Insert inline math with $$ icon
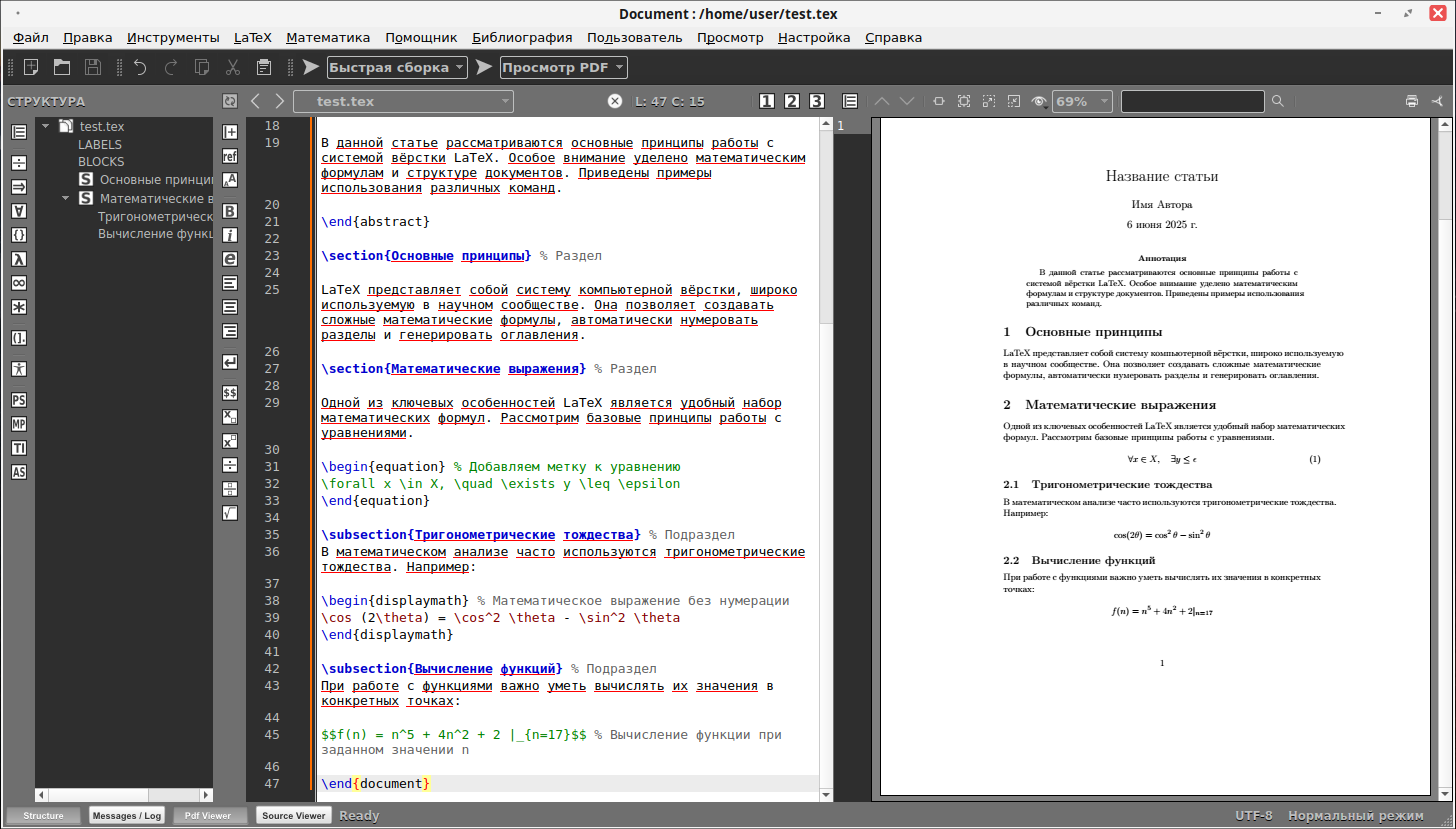Image resolution: width=1456 pixels, height=829 pixels. point(230,393)
